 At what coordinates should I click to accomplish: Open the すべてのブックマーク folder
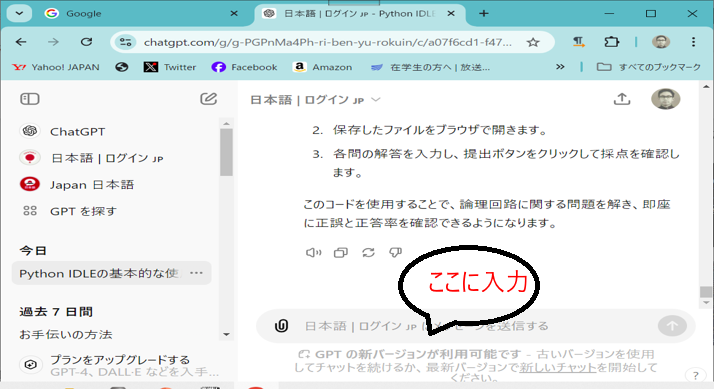[x=648, y=67]
